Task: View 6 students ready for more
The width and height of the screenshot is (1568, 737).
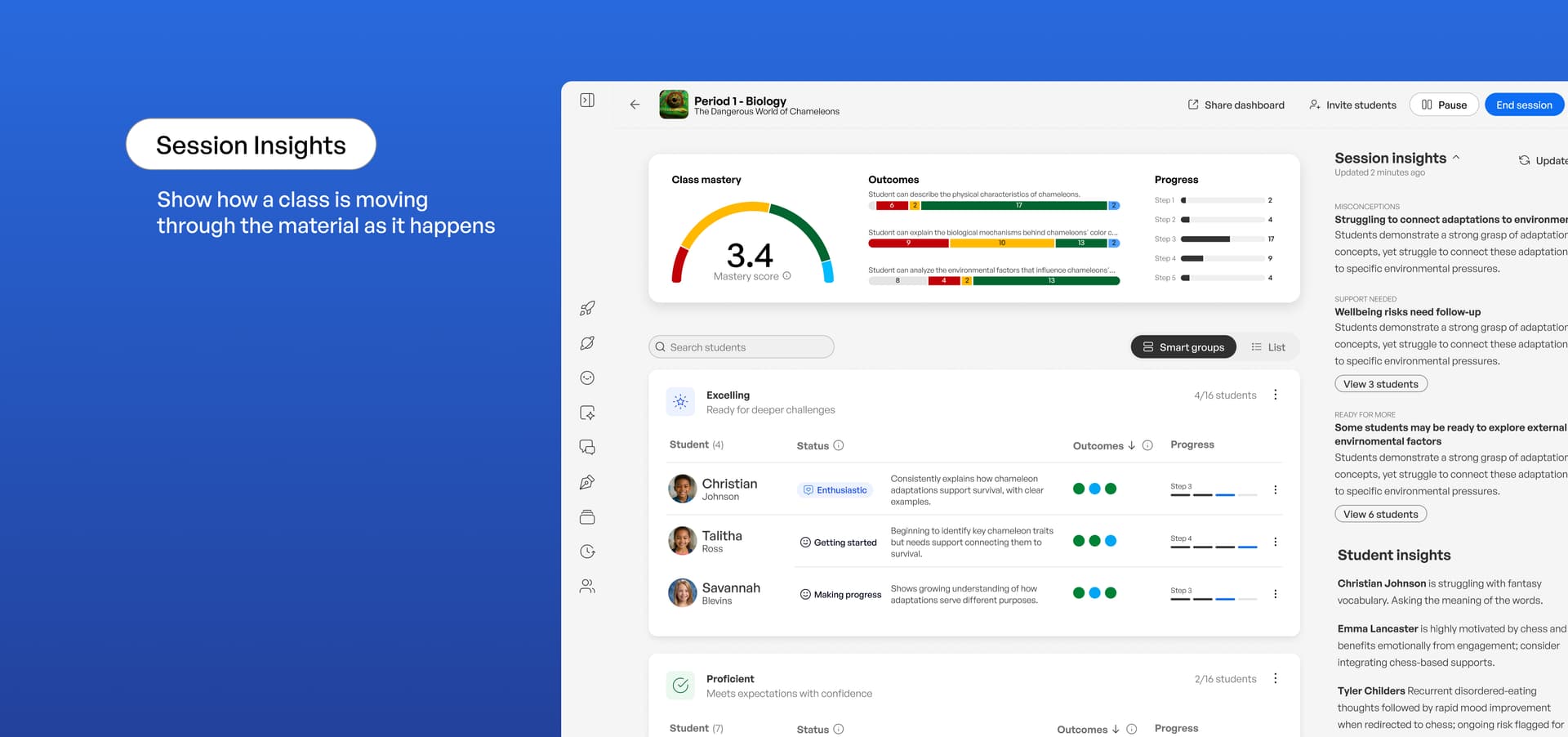Action: [x=1381, y=514]
